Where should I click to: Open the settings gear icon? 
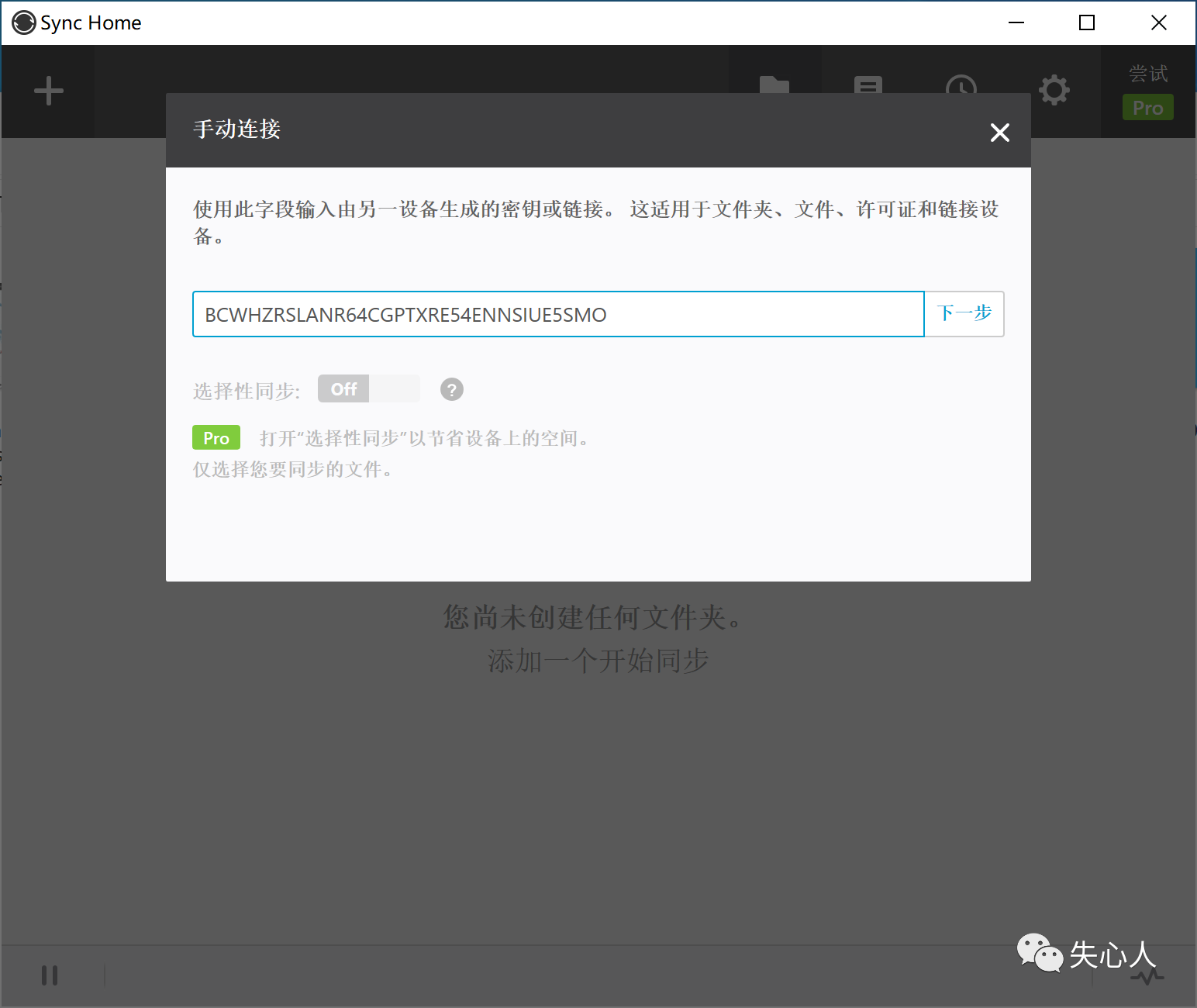click(1054, 91)
